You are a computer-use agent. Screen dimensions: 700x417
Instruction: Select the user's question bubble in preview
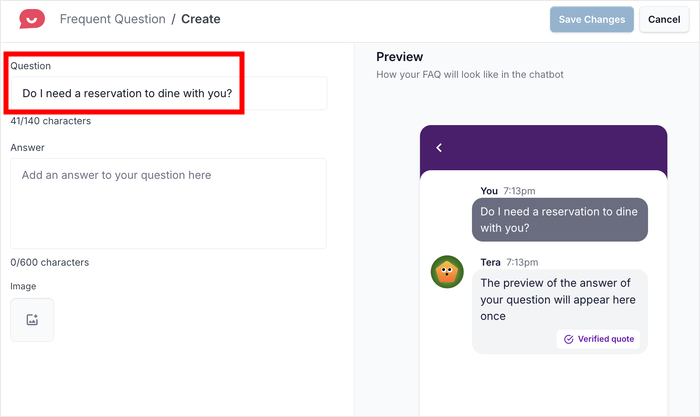coord(559,220)
